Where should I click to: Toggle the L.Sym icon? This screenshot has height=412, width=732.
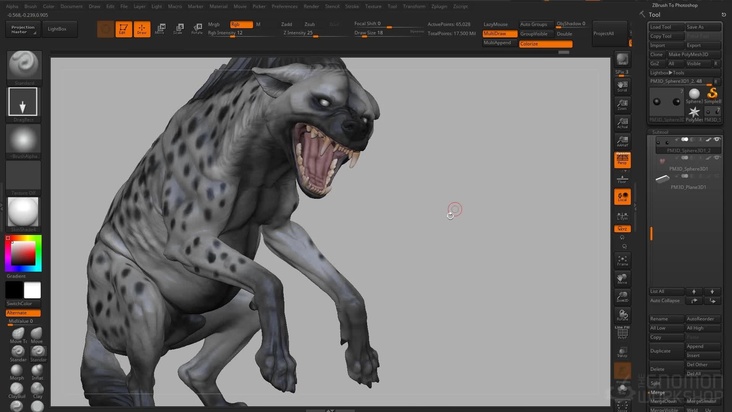pyautogui.click(x=622, y=216)
